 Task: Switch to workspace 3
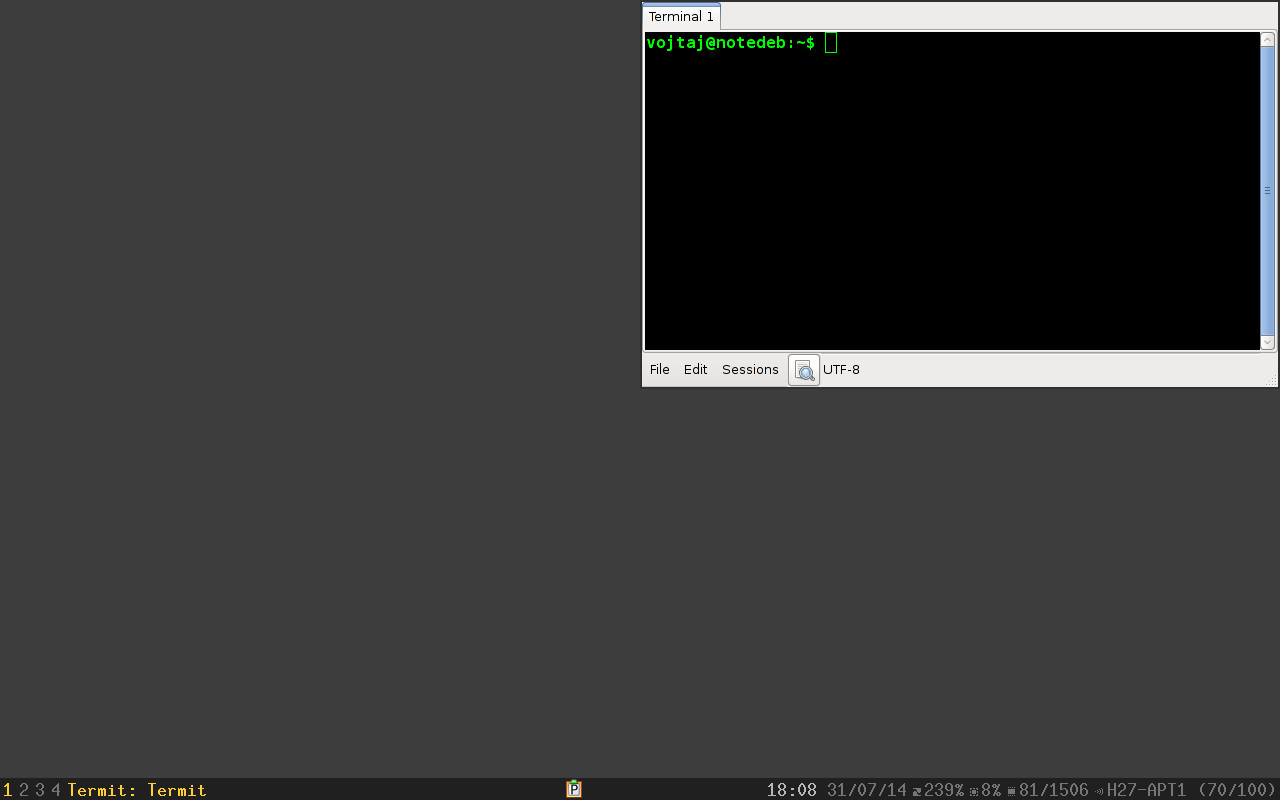click(40, 790)
